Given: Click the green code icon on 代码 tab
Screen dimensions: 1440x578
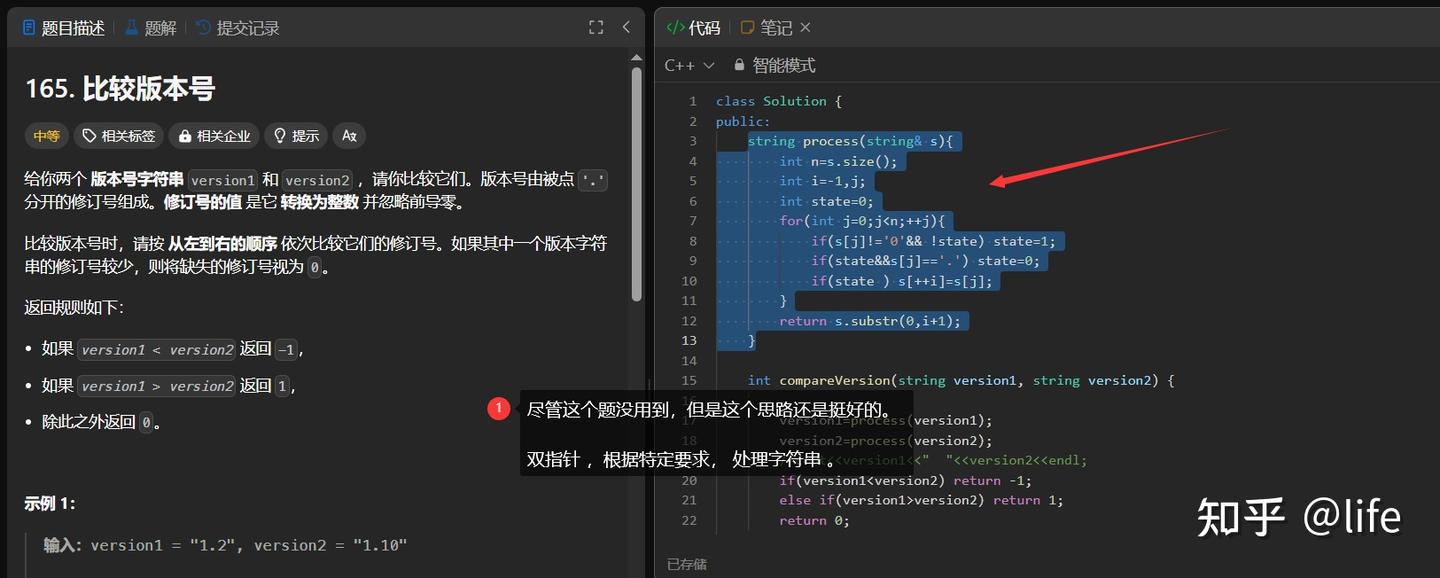Looking at the screenshot, I should coord(676,27).
